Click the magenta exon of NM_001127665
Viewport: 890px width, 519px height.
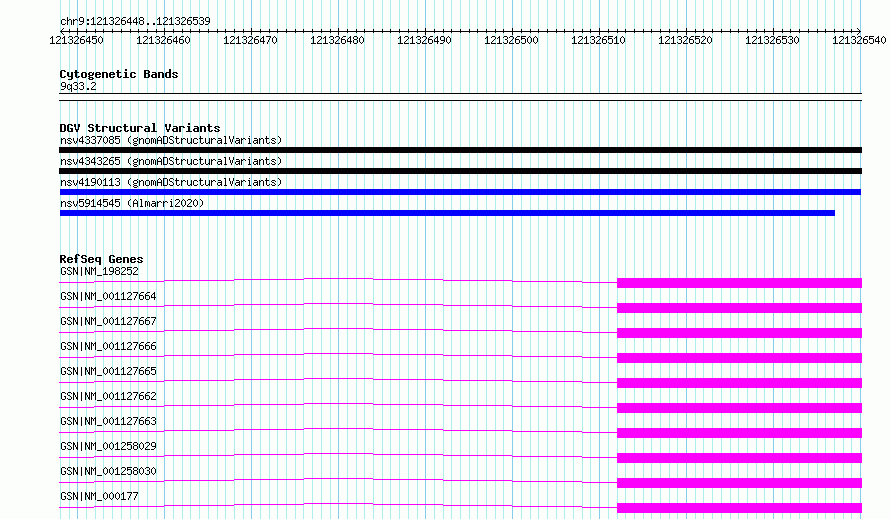click(740, 383)
